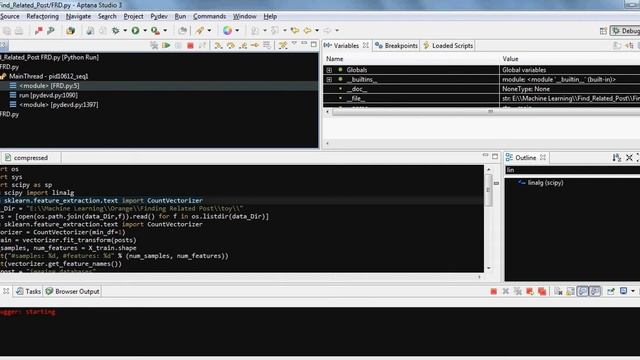Screen dimensions: 640x360
Task: Switch to the Browser Output tab
Action: [x=73, y=291]
